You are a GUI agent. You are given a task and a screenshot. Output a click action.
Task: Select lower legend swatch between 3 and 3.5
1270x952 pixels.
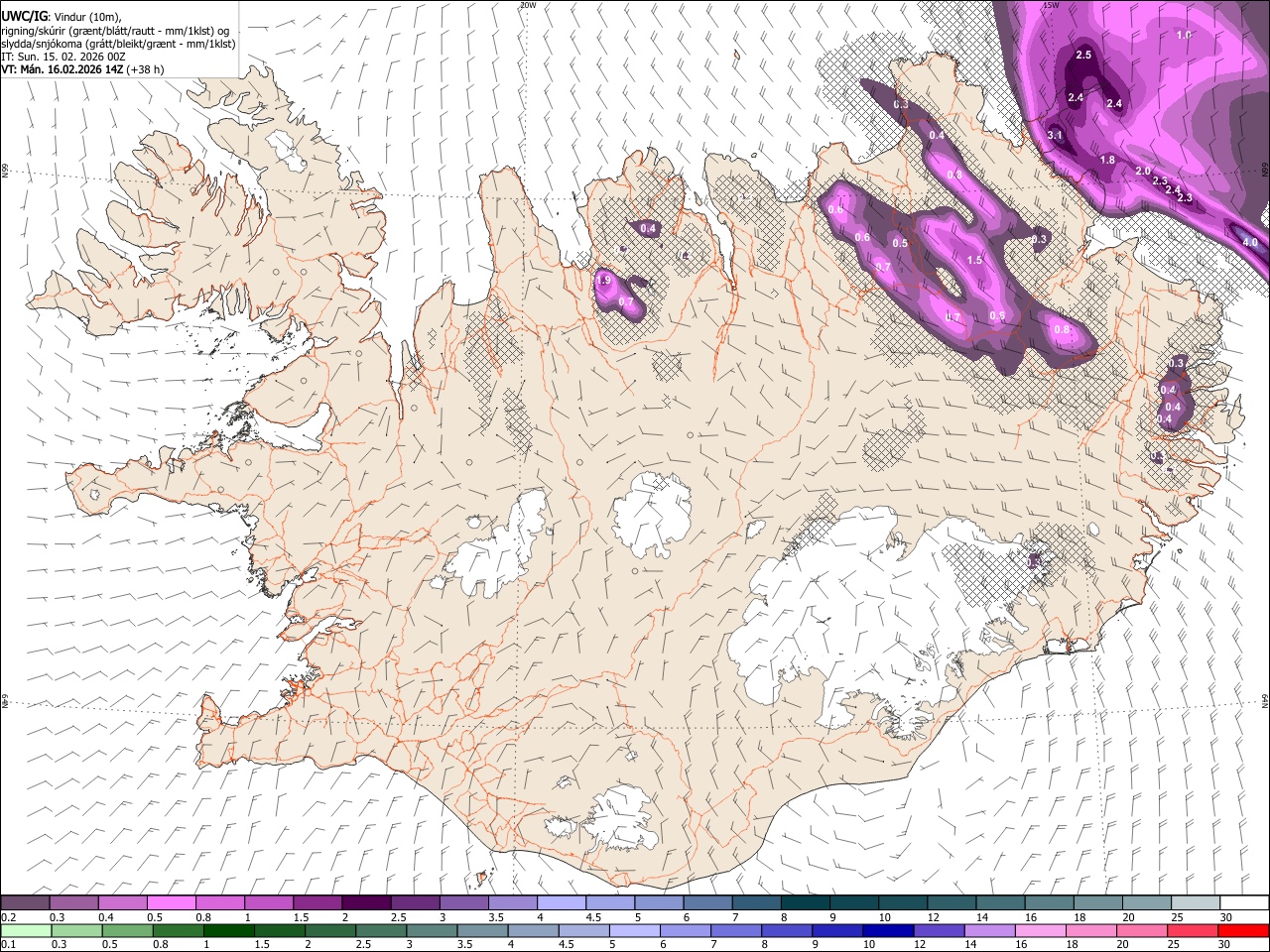pos(433,930)
